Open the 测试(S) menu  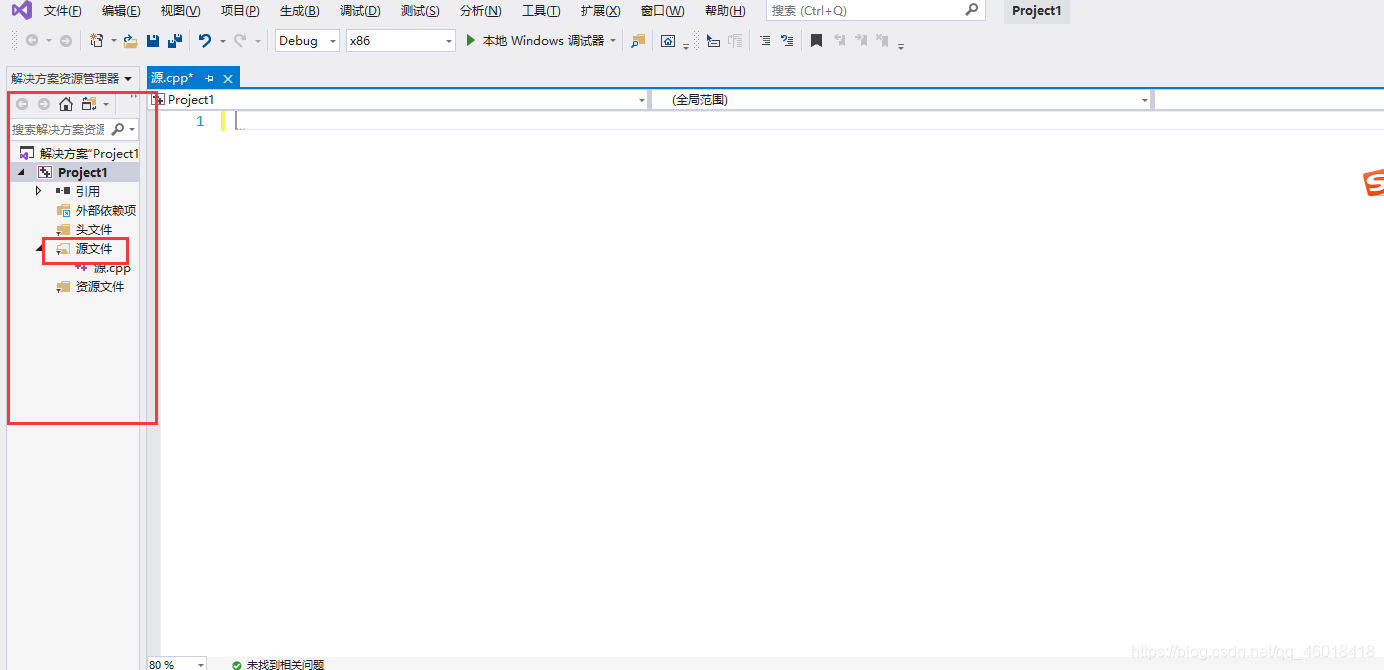[420, 11]
